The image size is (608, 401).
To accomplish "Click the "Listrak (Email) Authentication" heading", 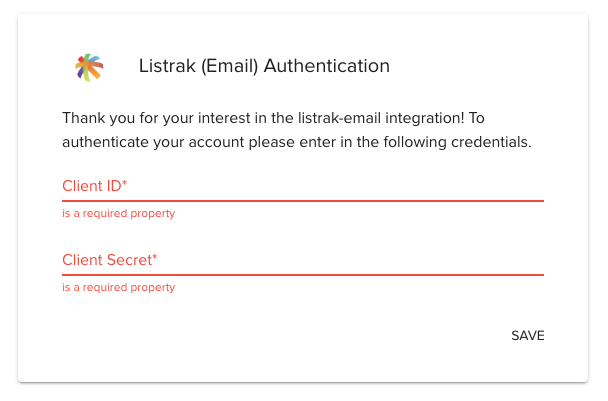I will [x=263, y=67].
